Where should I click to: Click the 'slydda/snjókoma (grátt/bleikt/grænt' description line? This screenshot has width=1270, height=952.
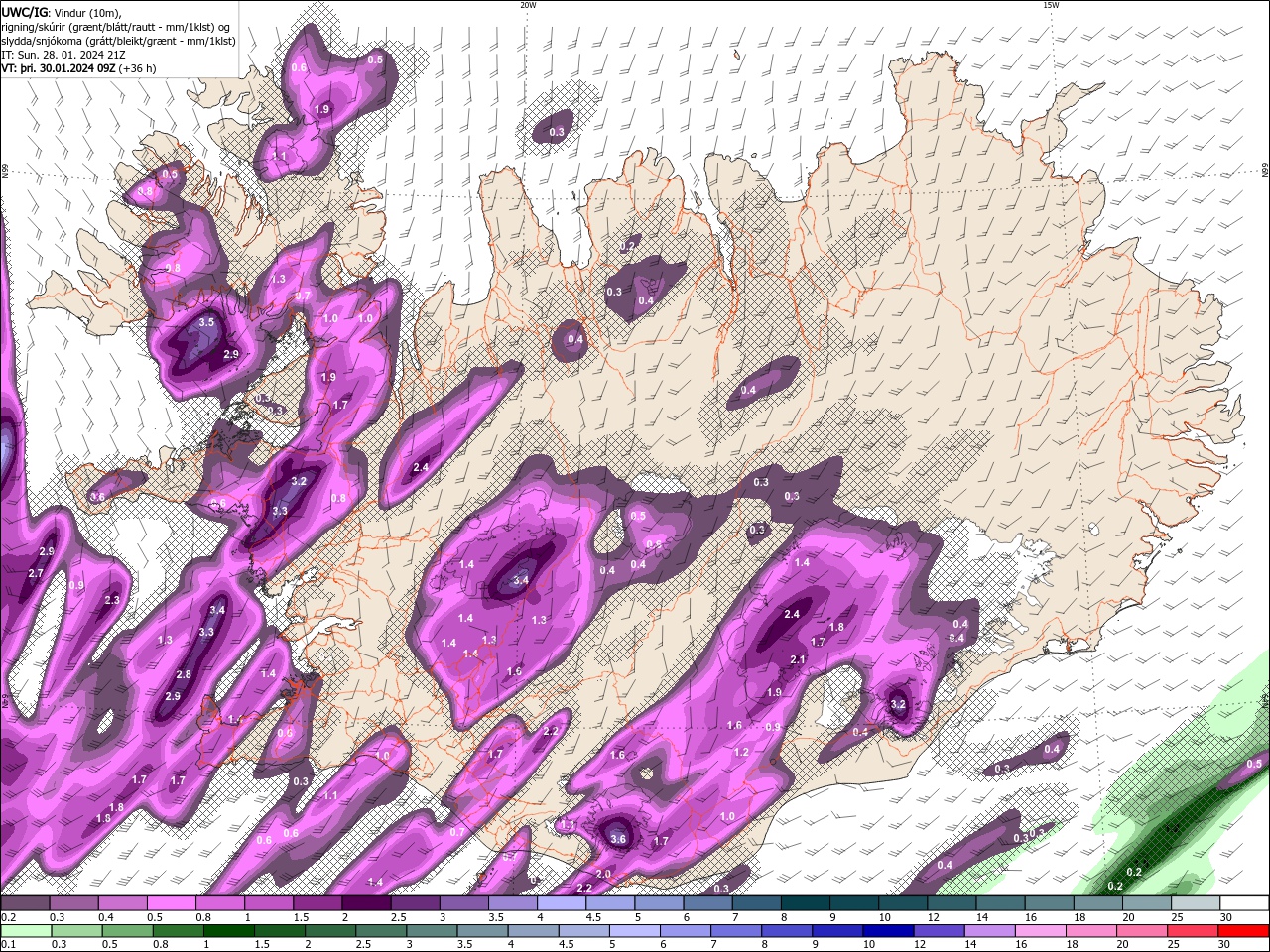click(x=118, y=41)
